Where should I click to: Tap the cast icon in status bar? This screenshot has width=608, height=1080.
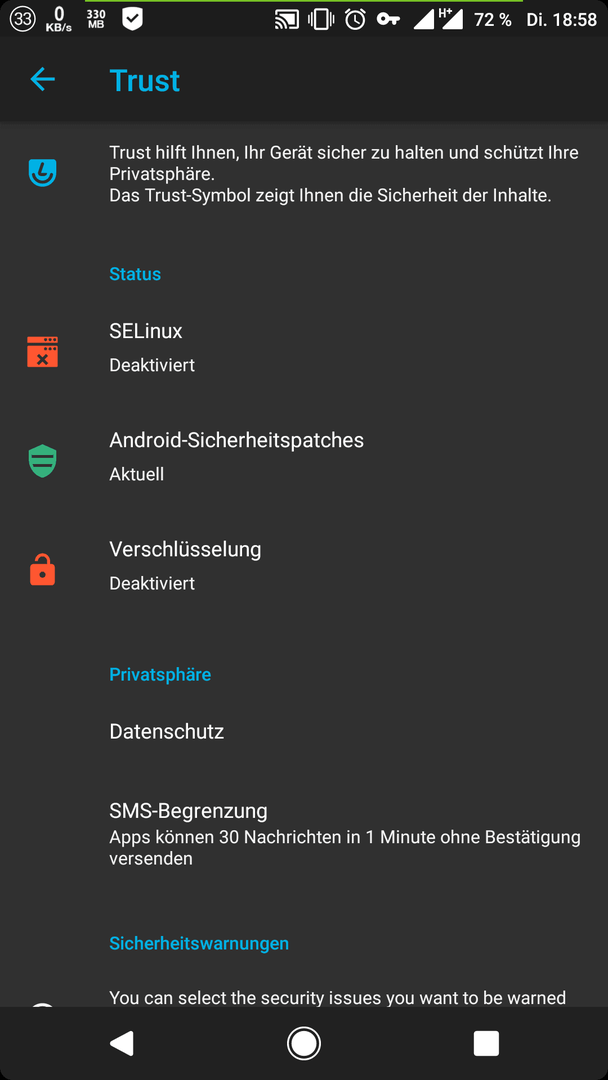(286, 19)
